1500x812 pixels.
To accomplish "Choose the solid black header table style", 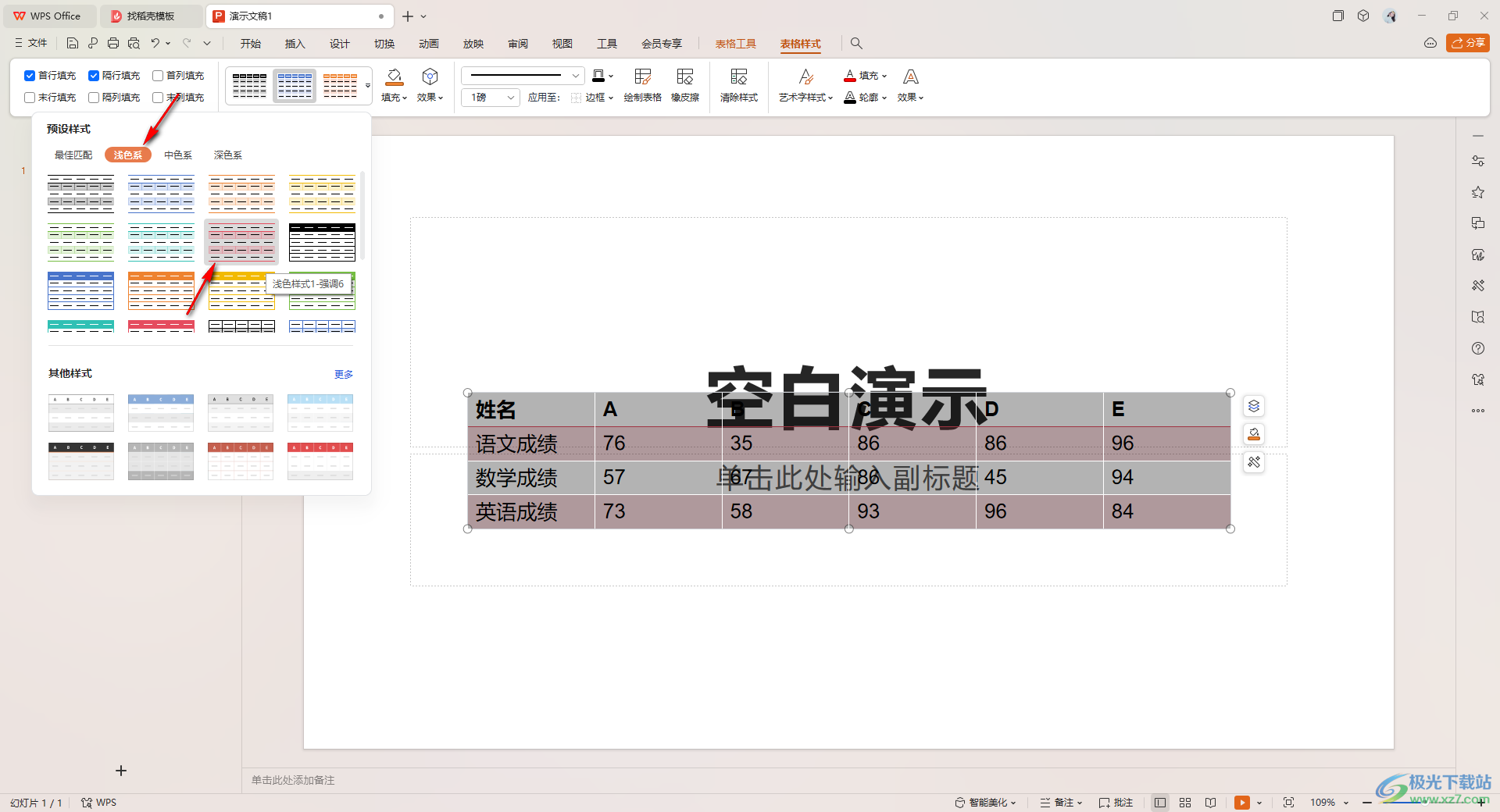I will pyautogui.click(x=322, y=242).
